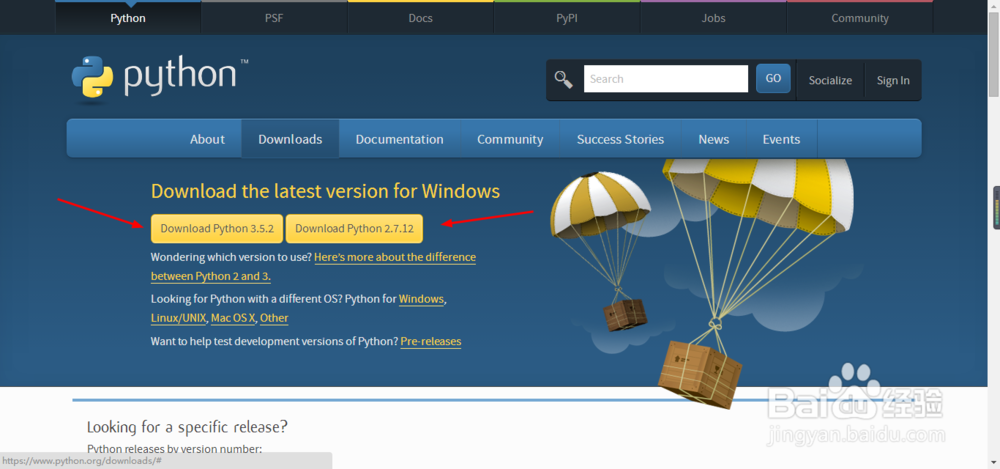
Task: Follow the Other OS link
Action: point(274,318)
